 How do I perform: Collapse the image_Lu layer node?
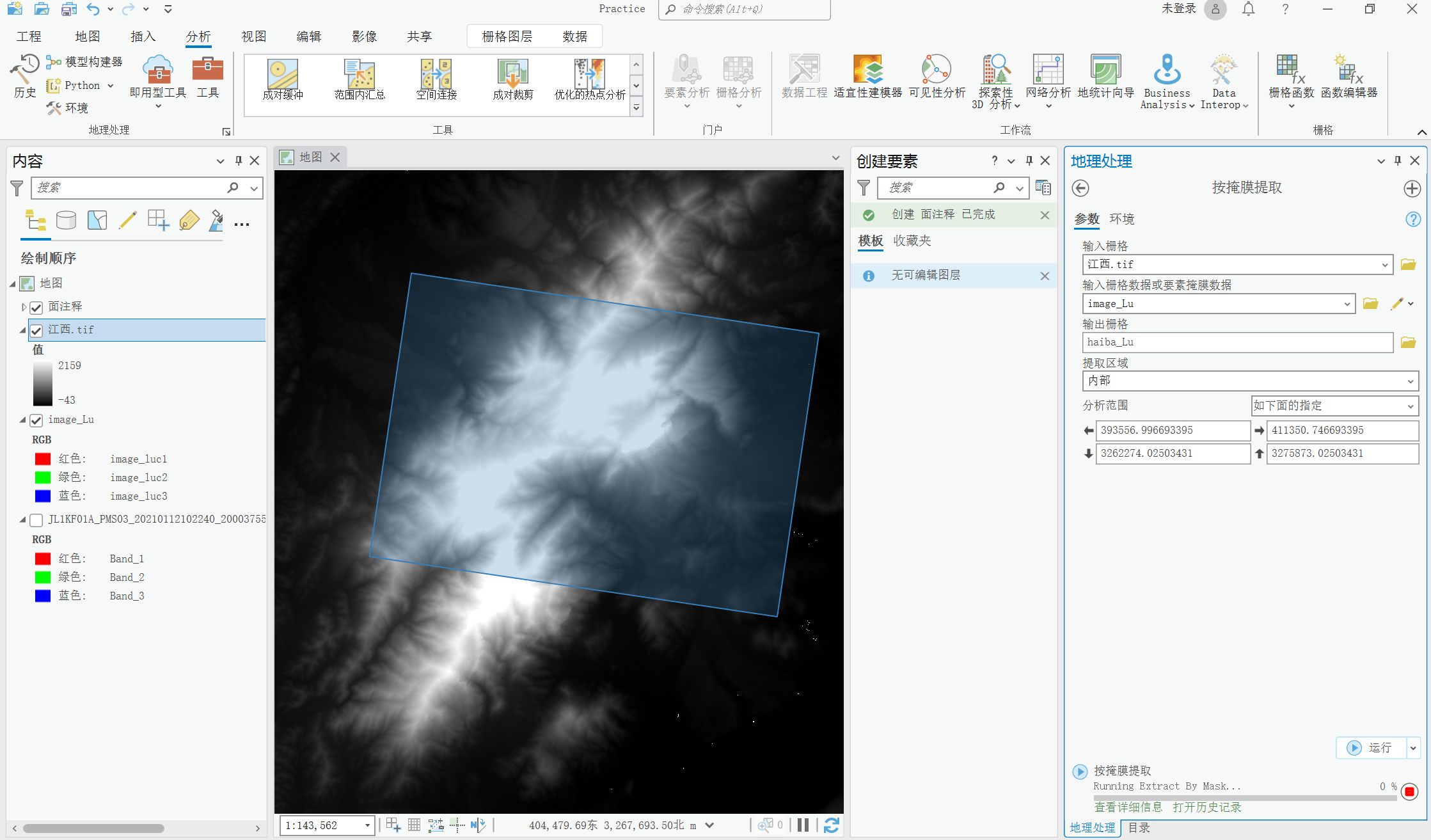tap(22, 420)
